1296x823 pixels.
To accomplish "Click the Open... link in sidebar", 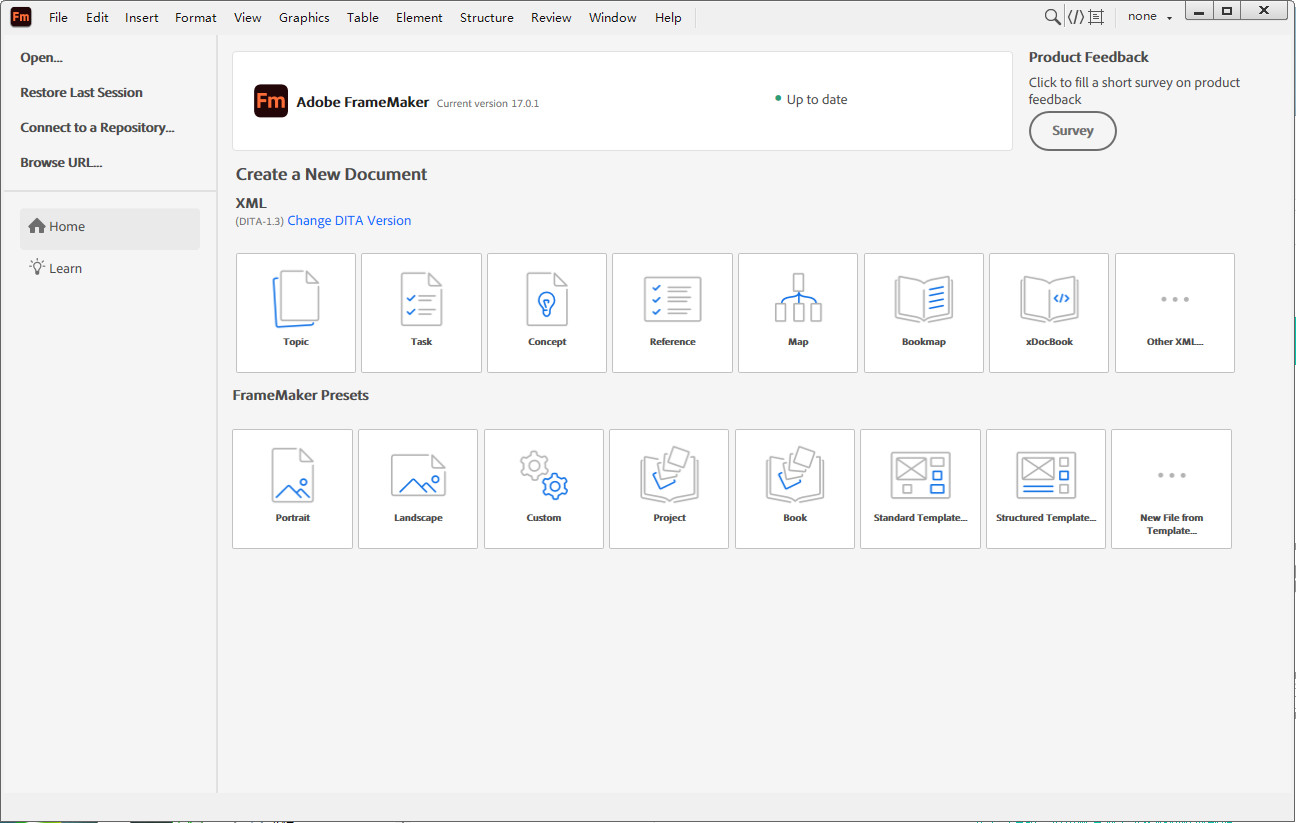I will 41,58.
